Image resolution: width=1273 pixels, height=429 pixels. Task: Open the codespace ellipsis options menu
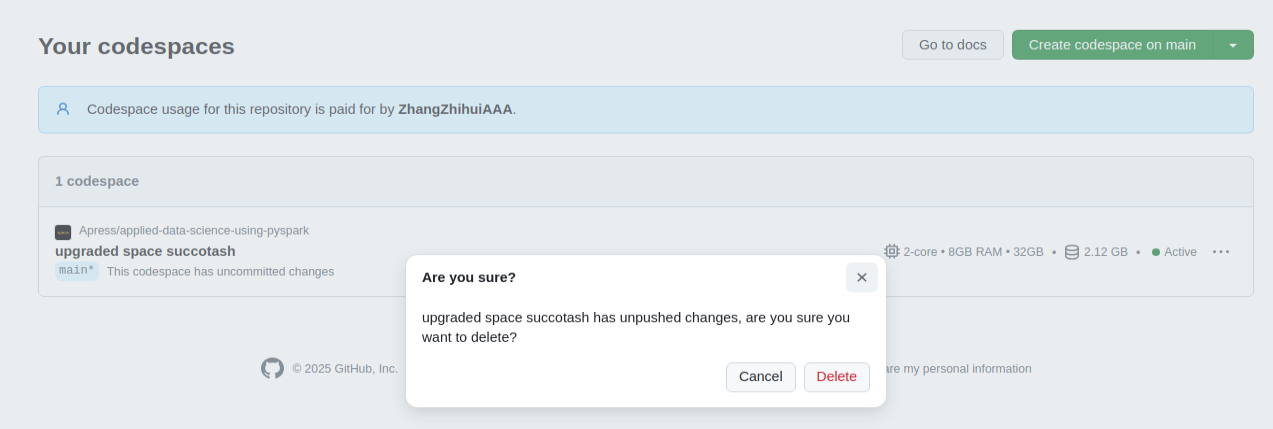[1221, 252]
